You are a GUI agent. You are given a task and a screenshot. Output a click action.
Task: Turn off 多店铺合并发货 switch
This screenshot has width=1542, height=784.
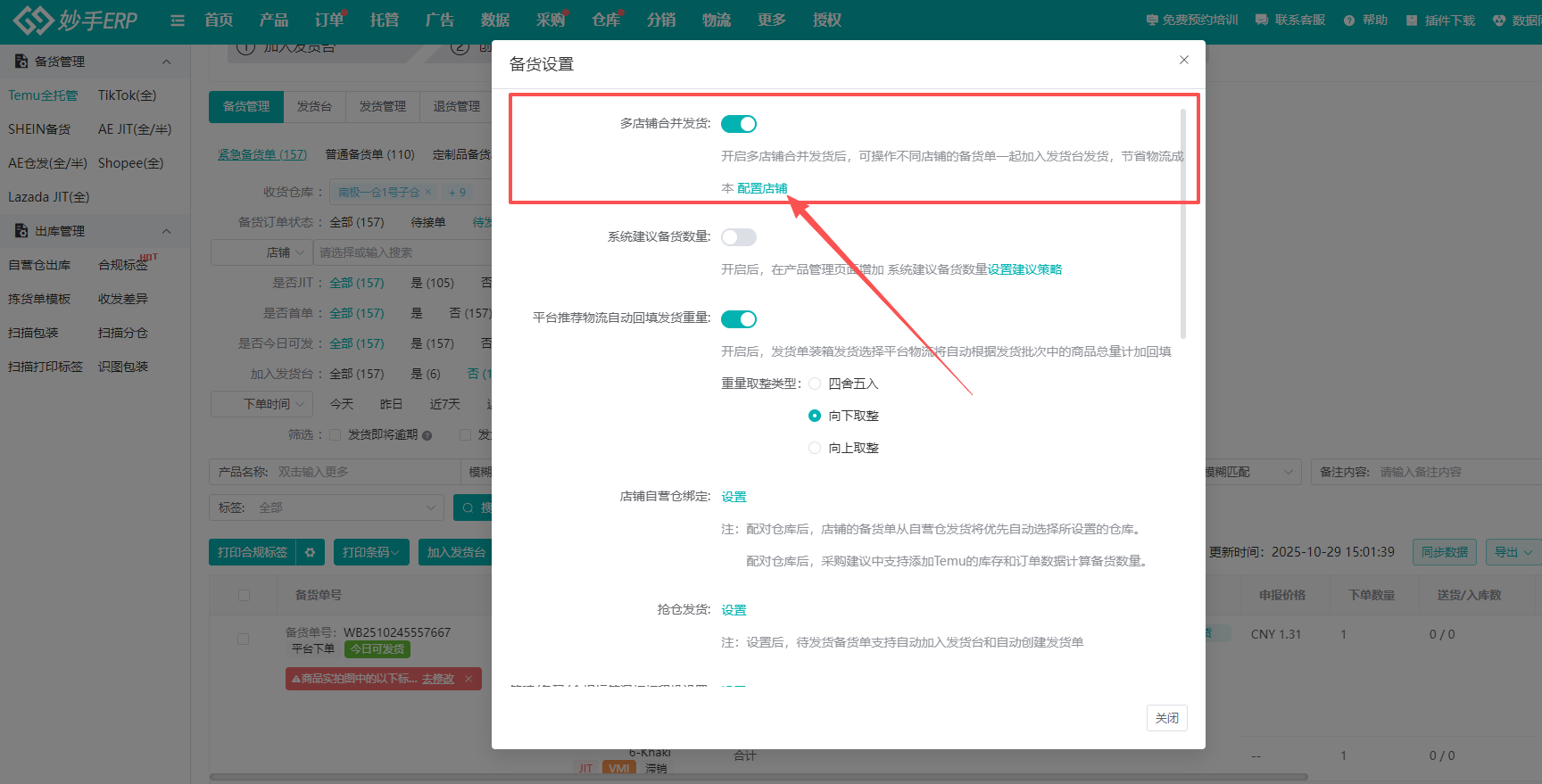(x=739, y=124)
